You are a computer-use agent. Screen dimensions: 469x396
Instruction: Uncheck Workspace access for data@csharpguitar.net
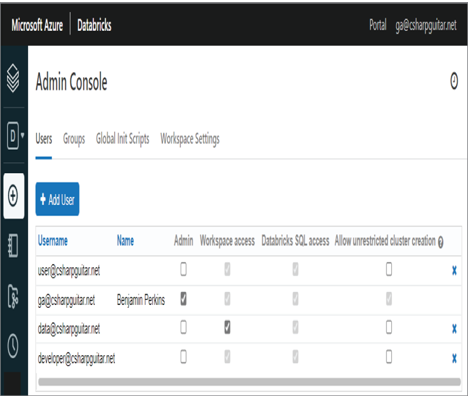(x=227, y=327)
